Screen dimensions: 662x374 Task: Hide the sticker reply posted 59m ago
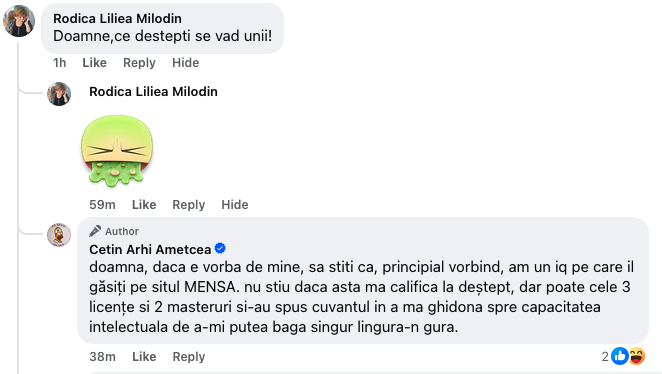[x=235, y=205]
